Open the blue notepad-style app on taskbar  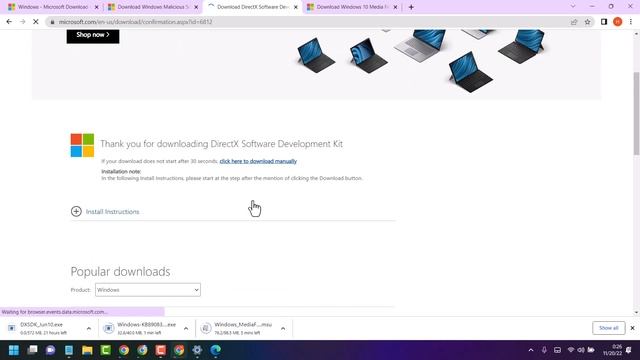[x=69, y=350]
